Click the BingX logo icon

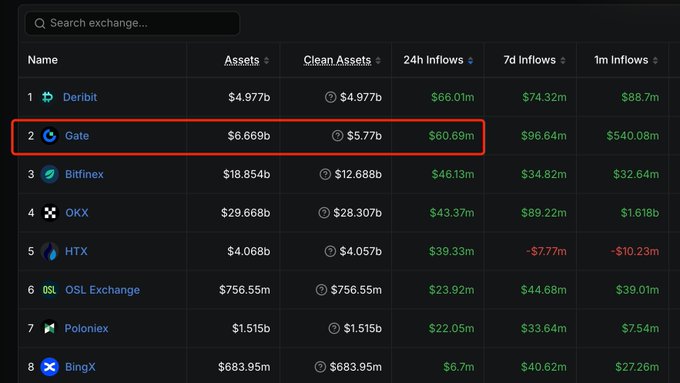pos(49,367)
